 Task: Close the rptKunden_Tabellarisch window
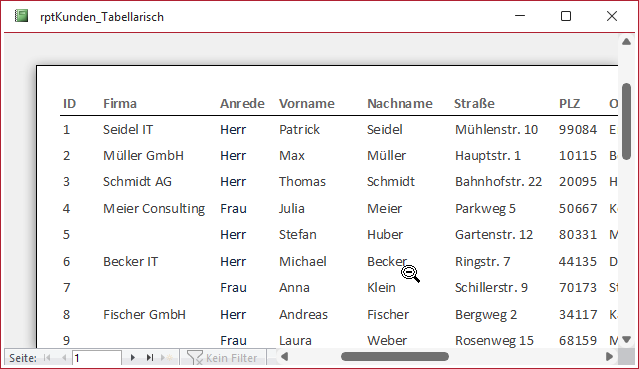coord(612,16)
